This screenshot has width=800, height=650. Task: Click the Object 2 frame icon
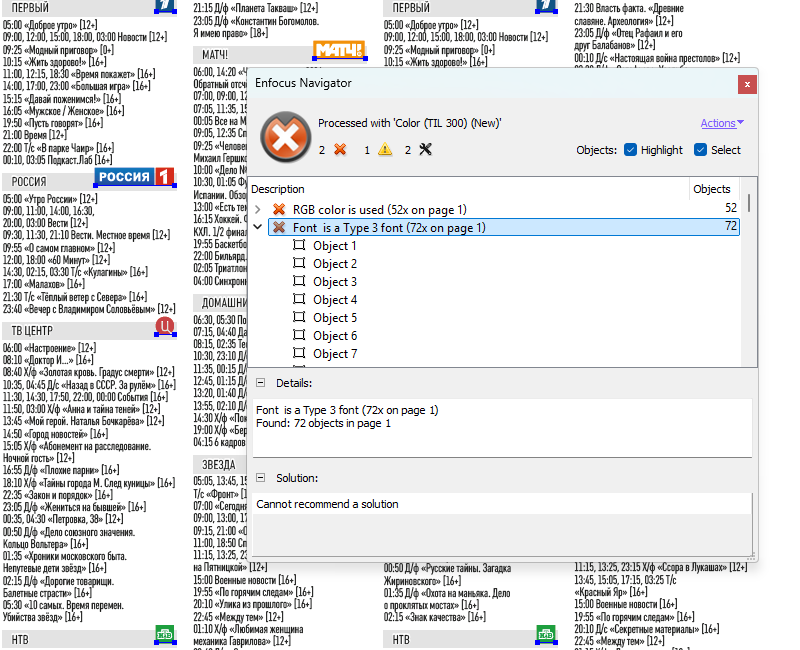point(299,263)
